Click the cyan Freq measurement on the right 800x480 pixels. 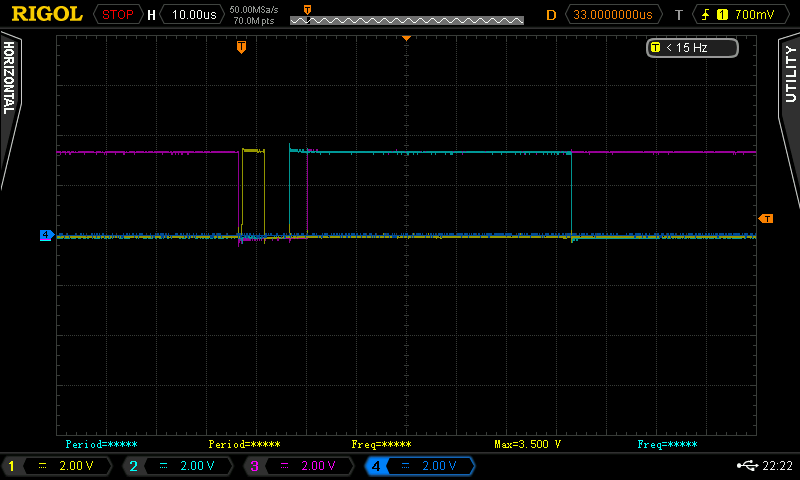click(x=667, y=444)
